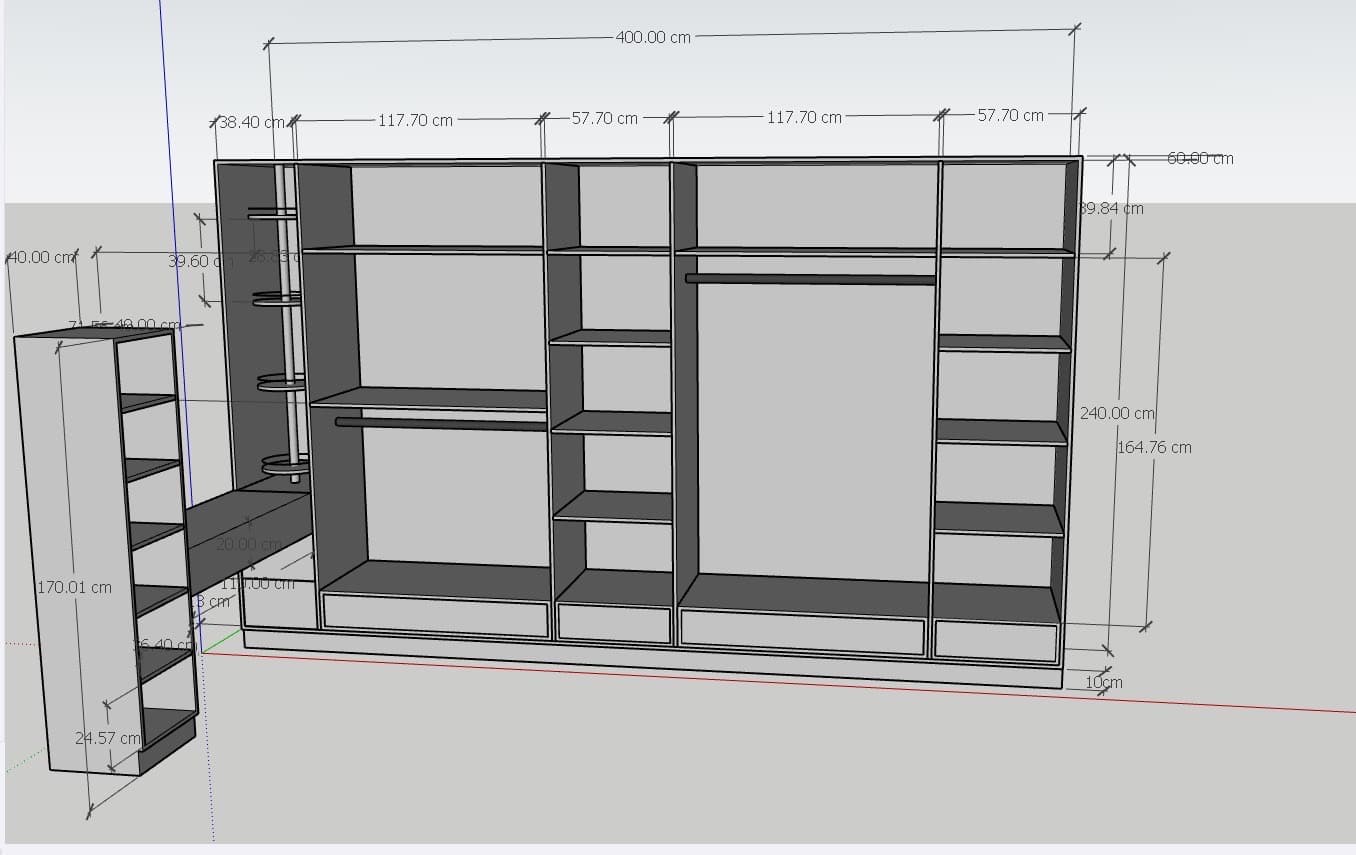
Task: Click the 170.01 cm shelf unit height
Action: click(x=74, y=587)
